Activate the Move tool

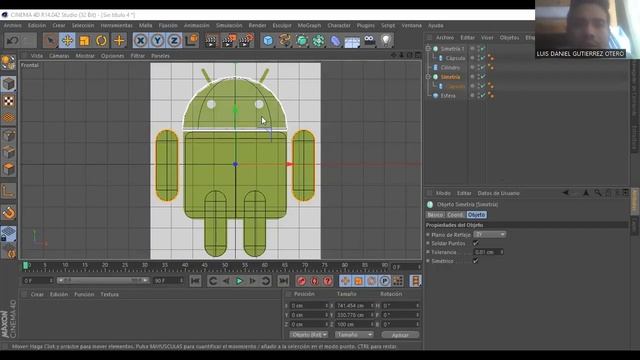coord(67,40)
